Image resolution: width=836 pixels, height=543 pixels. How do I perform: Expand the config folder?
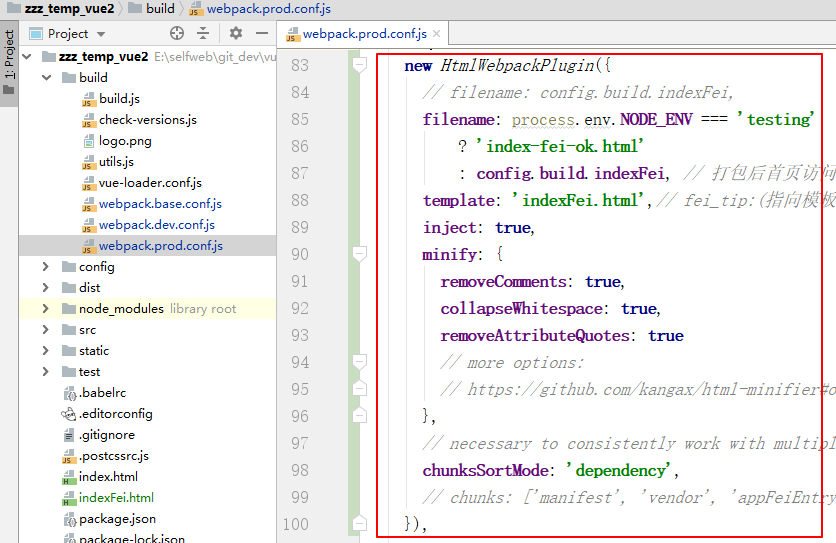(x=46, y=267)
